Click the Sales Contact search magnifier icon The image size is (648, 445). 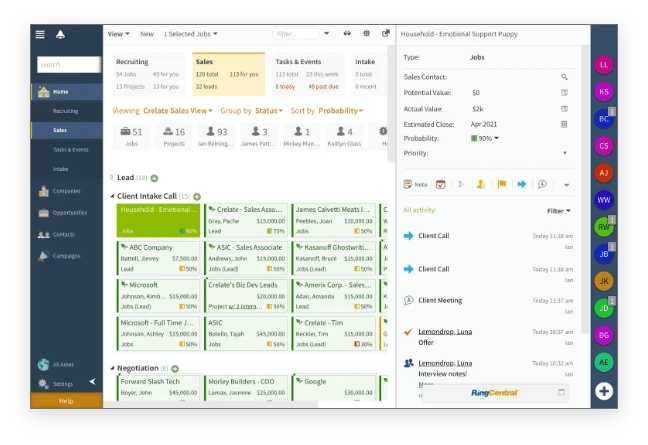click(564, 77)
